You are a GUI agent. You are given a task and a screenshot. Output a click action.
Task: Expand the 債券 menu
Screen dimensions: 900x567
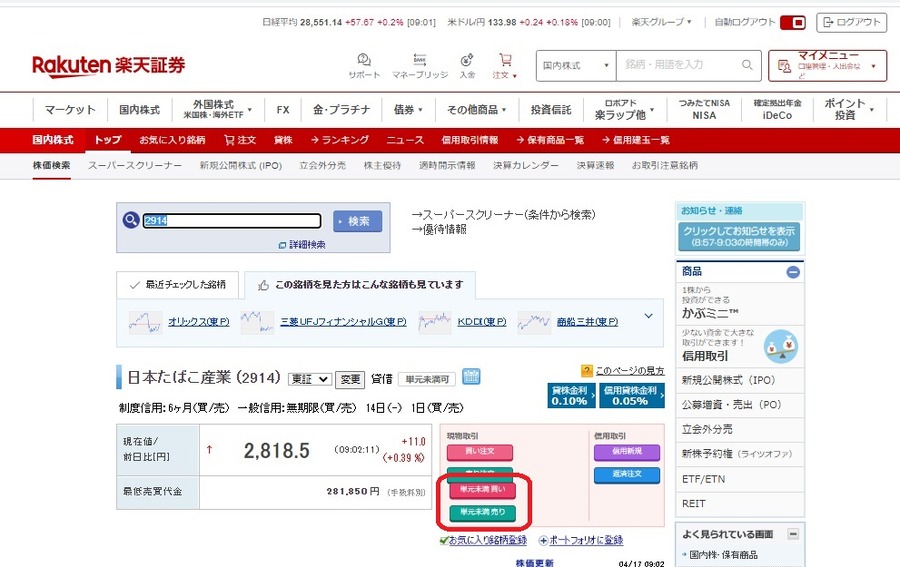tap(408, 110)
